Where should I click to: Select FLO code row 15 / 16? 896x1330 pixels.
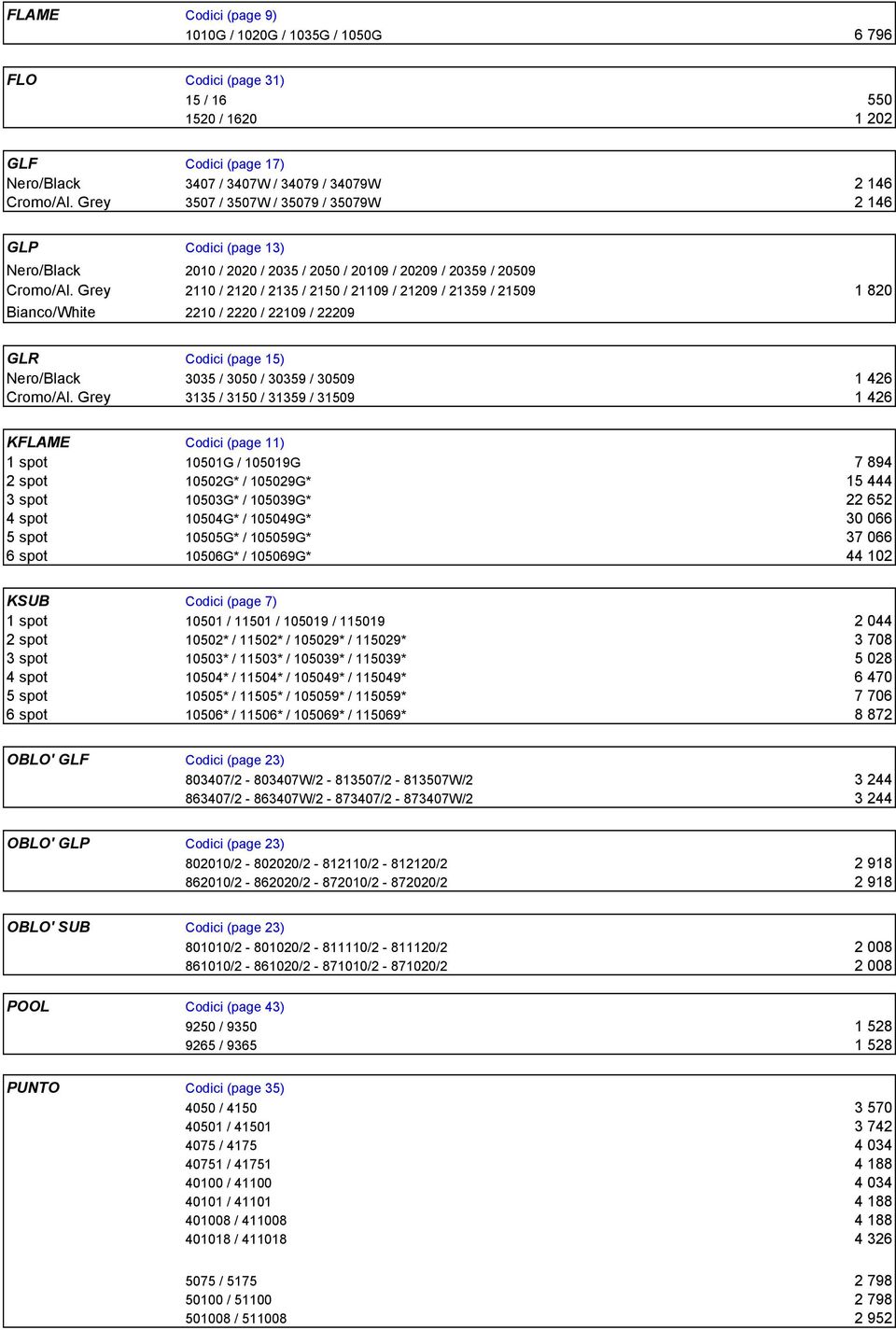(205, 101)
